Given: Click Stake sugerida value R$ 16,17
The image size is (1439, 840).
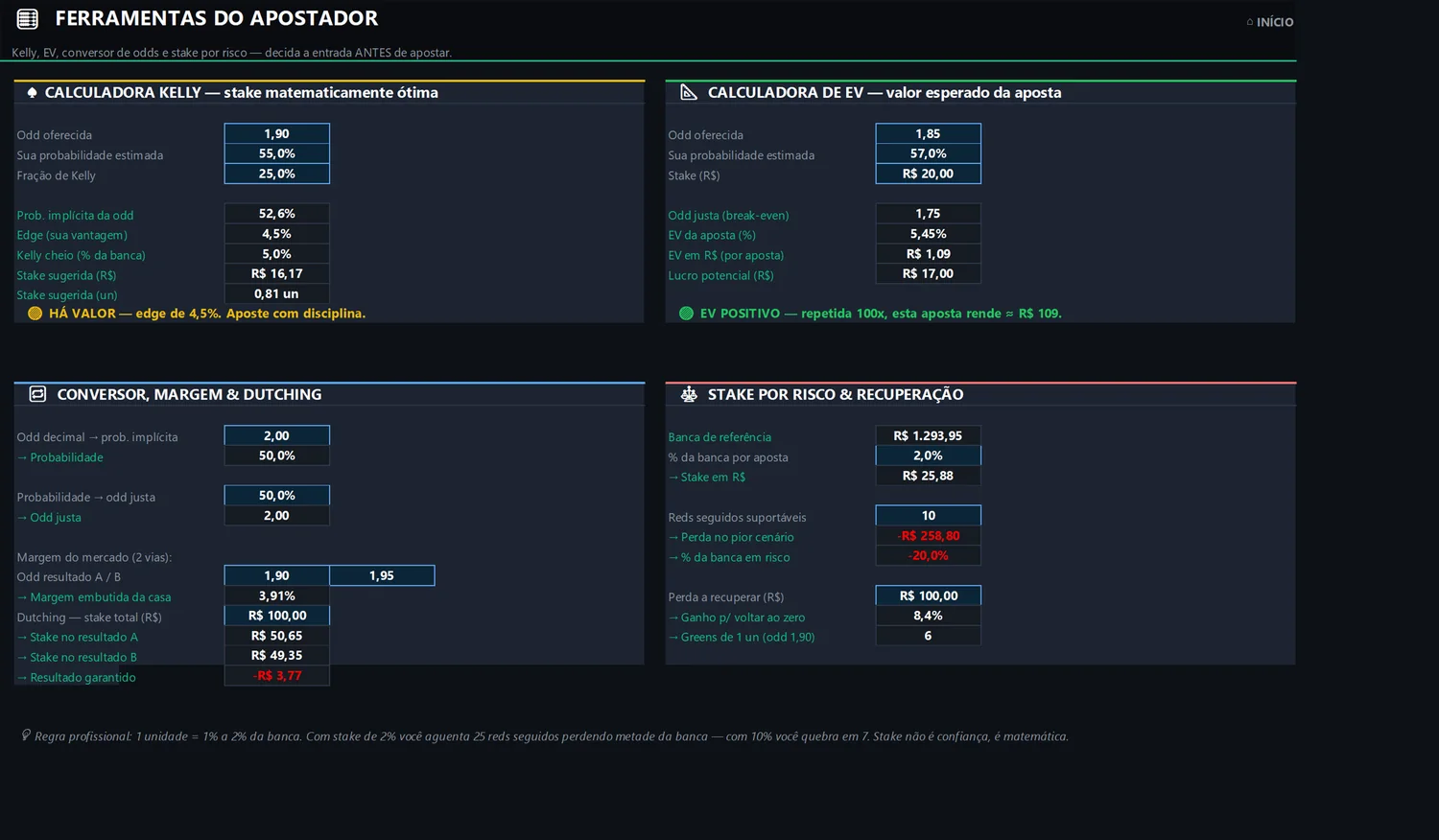Looking at the screenshot, I should point(277,273).
